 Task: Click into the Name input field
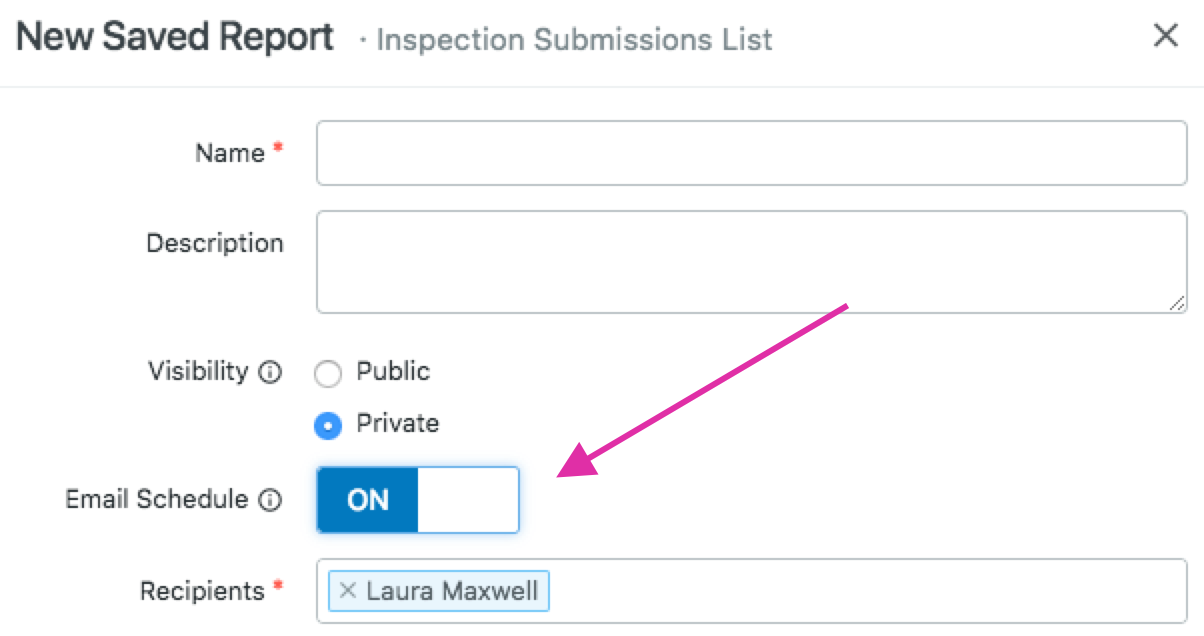pyautogui.click(x=751, y=153)
